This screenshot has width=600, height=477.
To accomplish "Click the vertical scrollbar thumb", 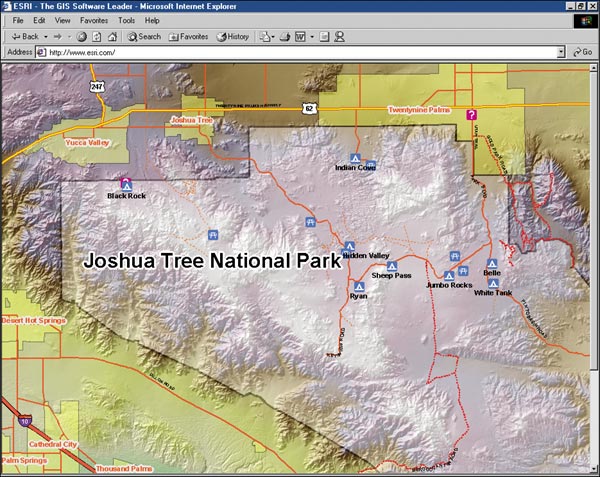I will [593, 221].
